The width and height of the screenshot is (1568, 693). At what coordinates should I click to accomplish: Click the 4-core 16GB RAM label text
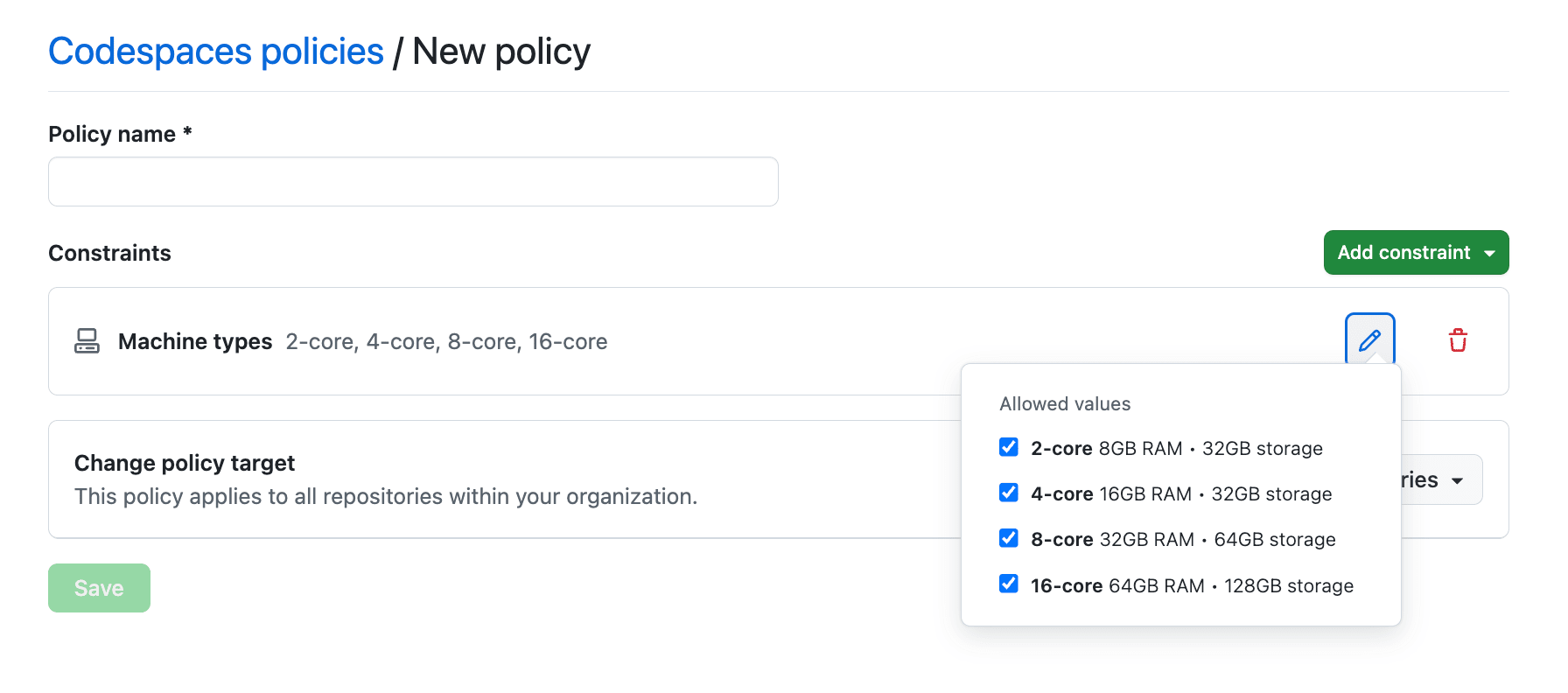[1181, 493]
